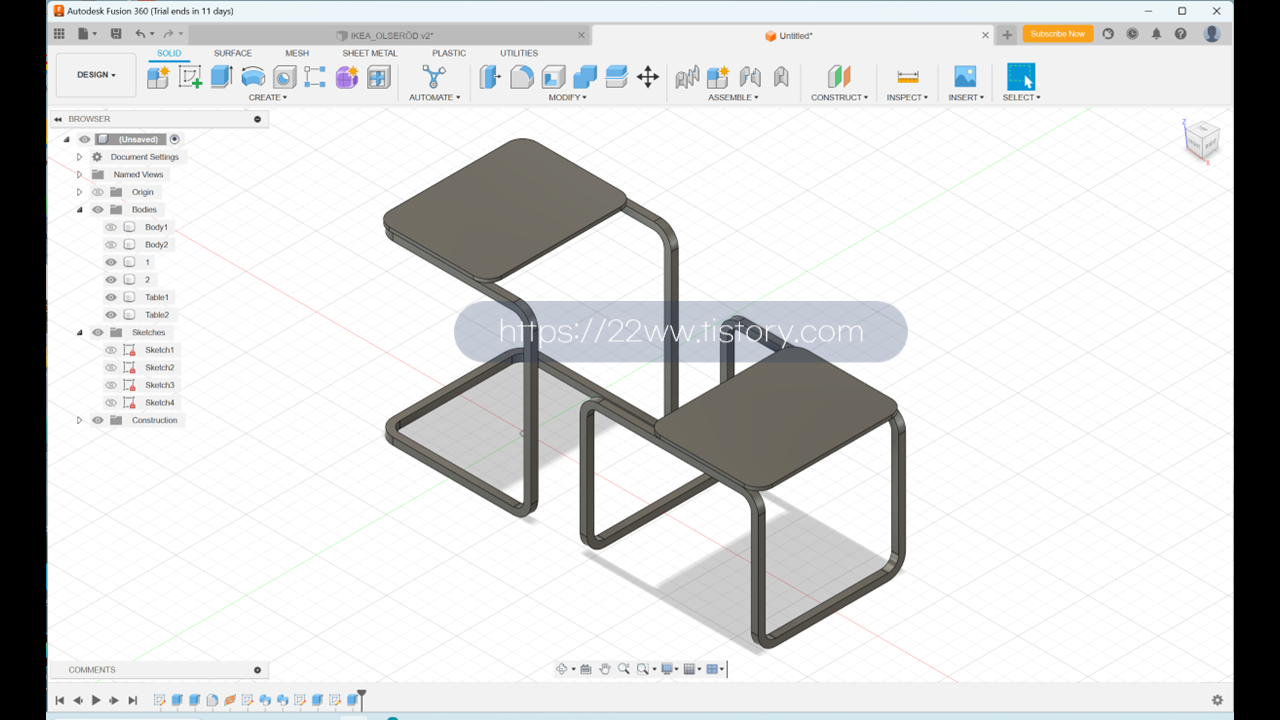Viewport: 1280px width, 720px height.
Task: Switch to the SURFACE tab
Action: (x=233, y=53)
